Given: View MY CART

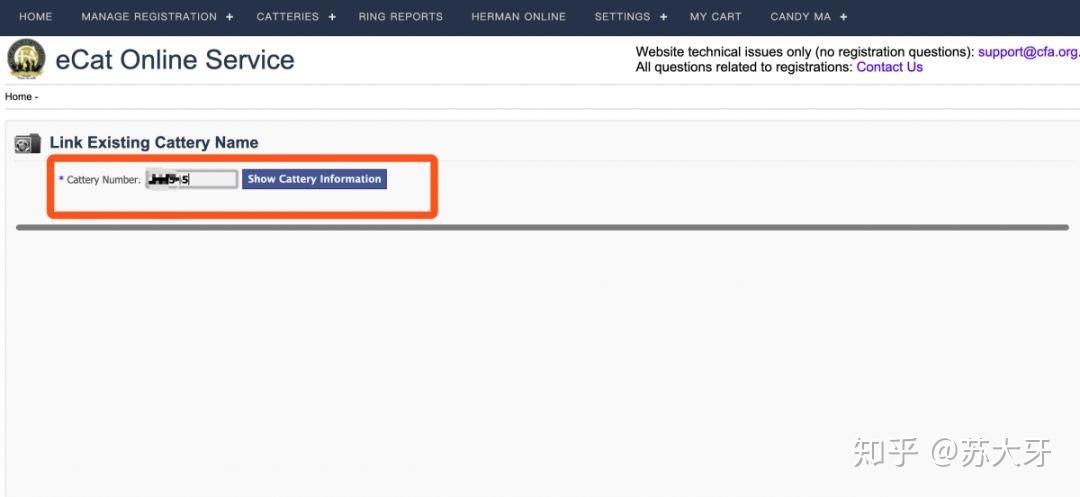Looking at the screenshot, I should pyautogui.click(x=716, y=17).
